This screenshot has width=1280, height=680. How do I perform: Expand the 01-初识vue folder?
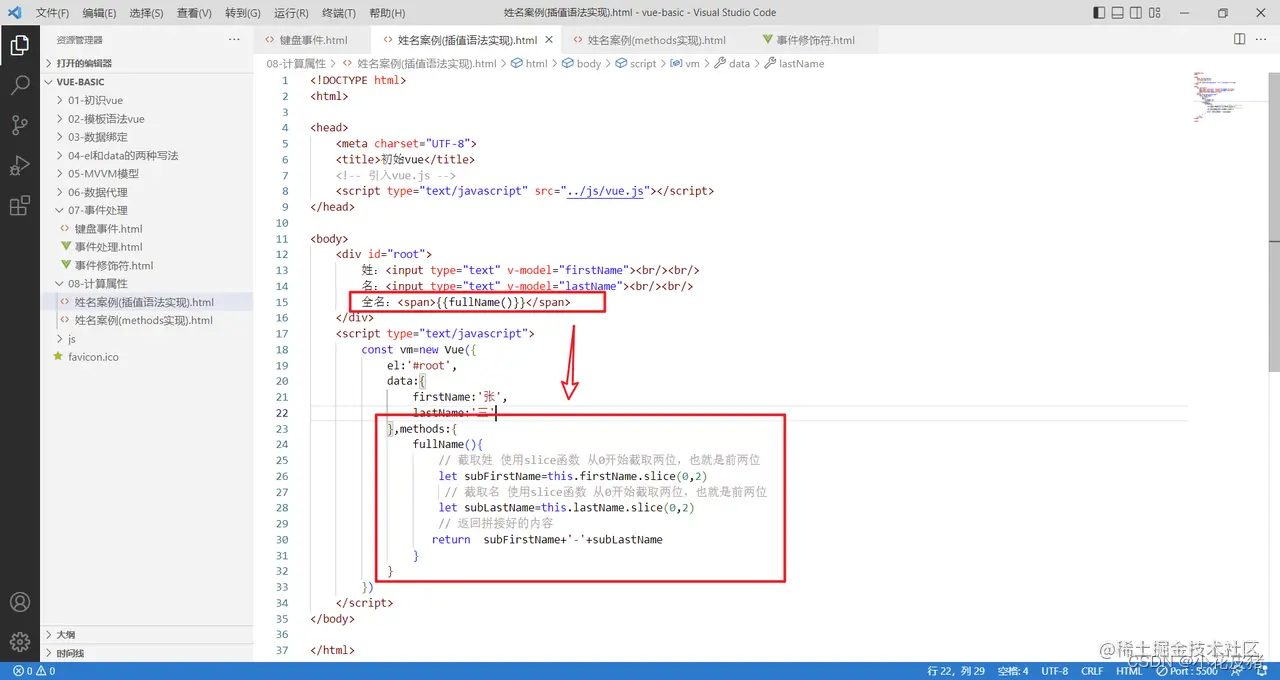click(147, 100)
